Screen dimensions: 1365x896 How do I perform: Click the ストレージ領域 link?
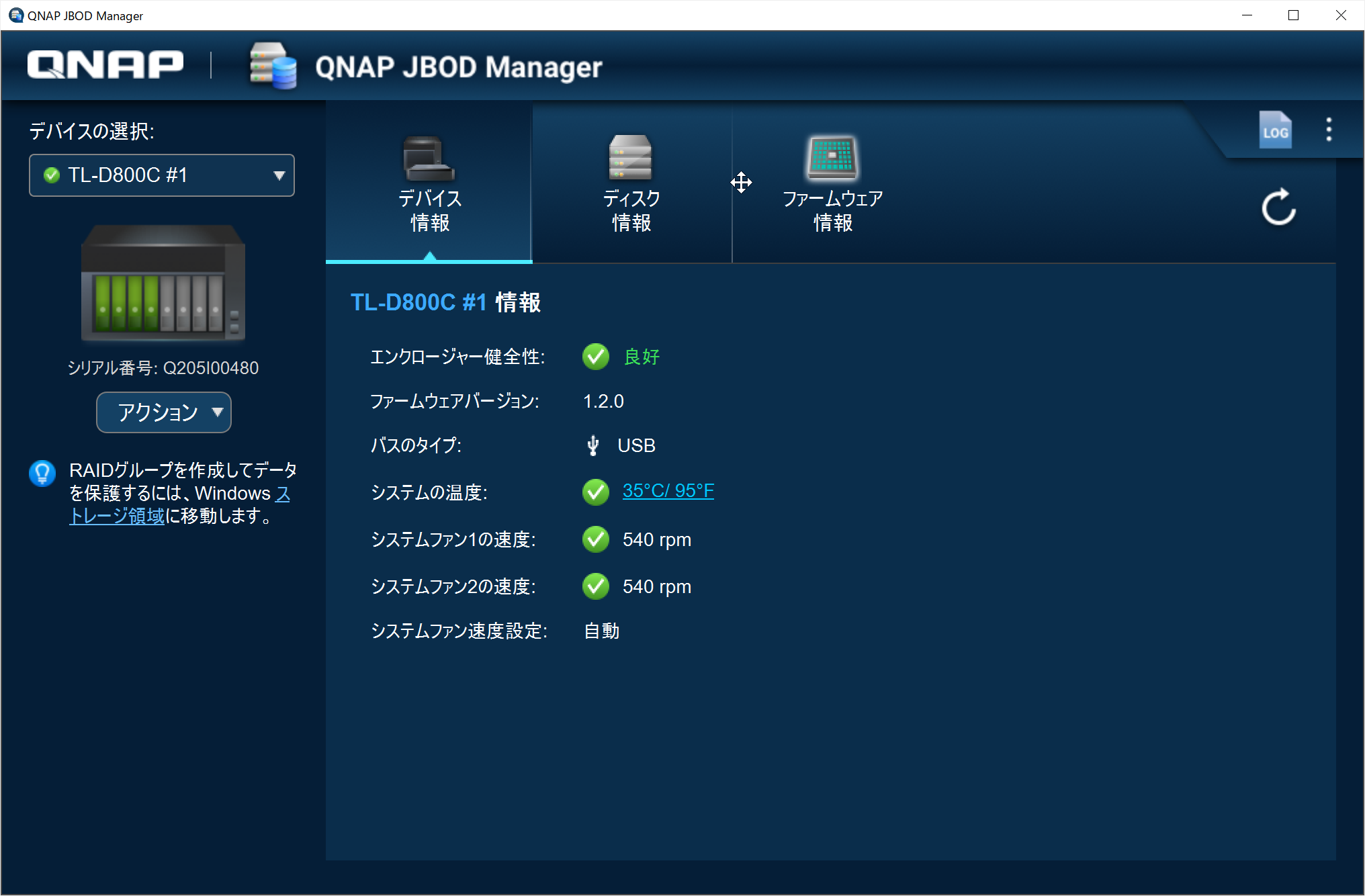pos(116,517)
